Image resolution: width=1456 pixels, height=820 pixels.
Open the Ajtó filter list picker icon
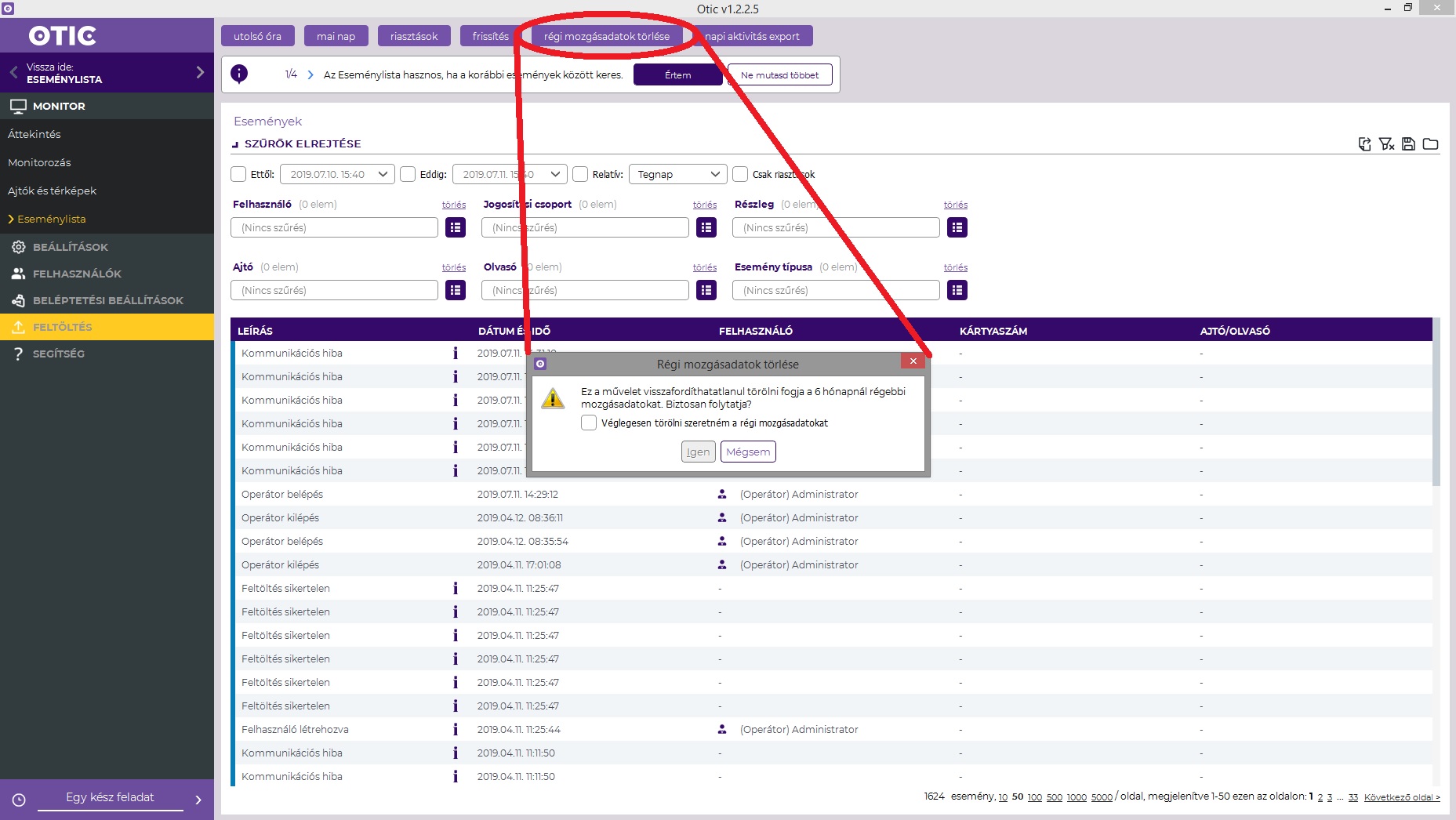coord(455,290)
